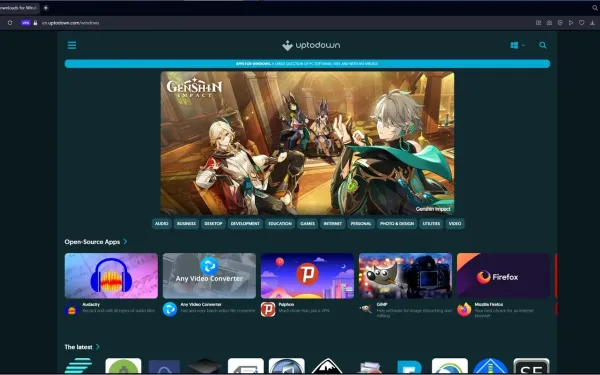Screen dimensions: 600x375
Task: Click the Uptodown logo
Action: (x=311, y=45)
